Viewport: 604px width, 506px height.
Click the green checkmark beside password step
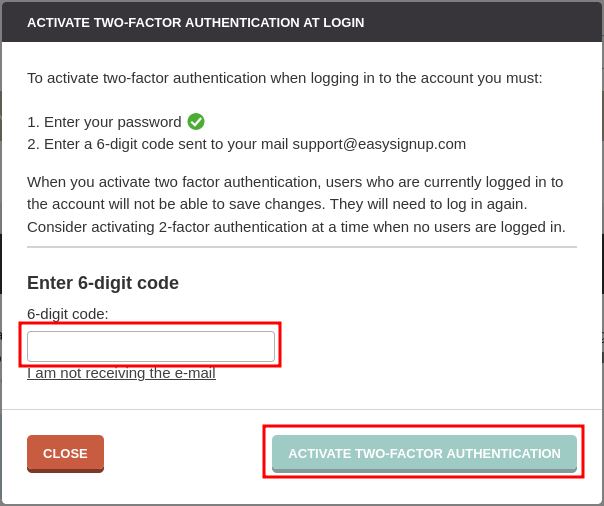pyautogui.click(x=196, y=122)
